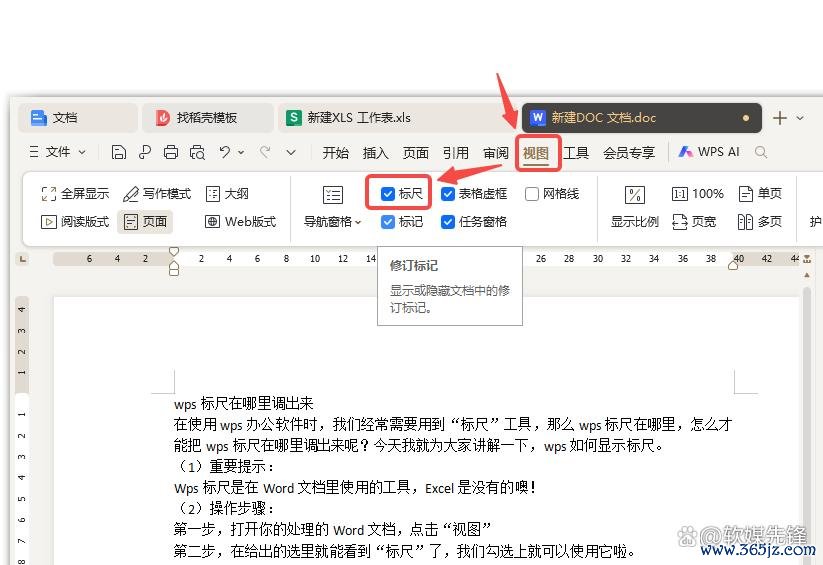Click the 导航窗格 navigation pane icon

pos(333,195)
